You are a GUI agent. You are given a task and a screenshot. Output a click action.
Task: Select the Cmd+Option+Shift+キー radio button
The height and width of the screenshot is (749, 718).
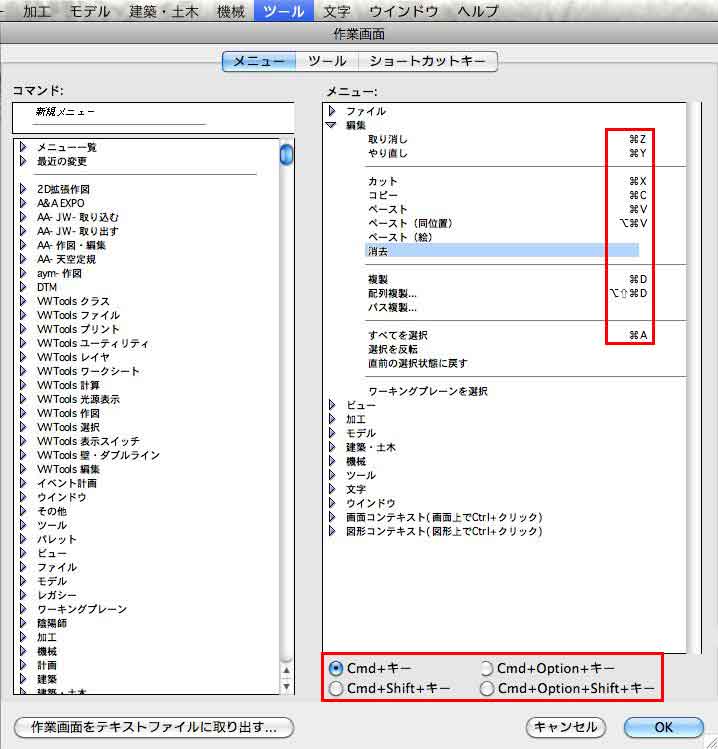[487, 688]
